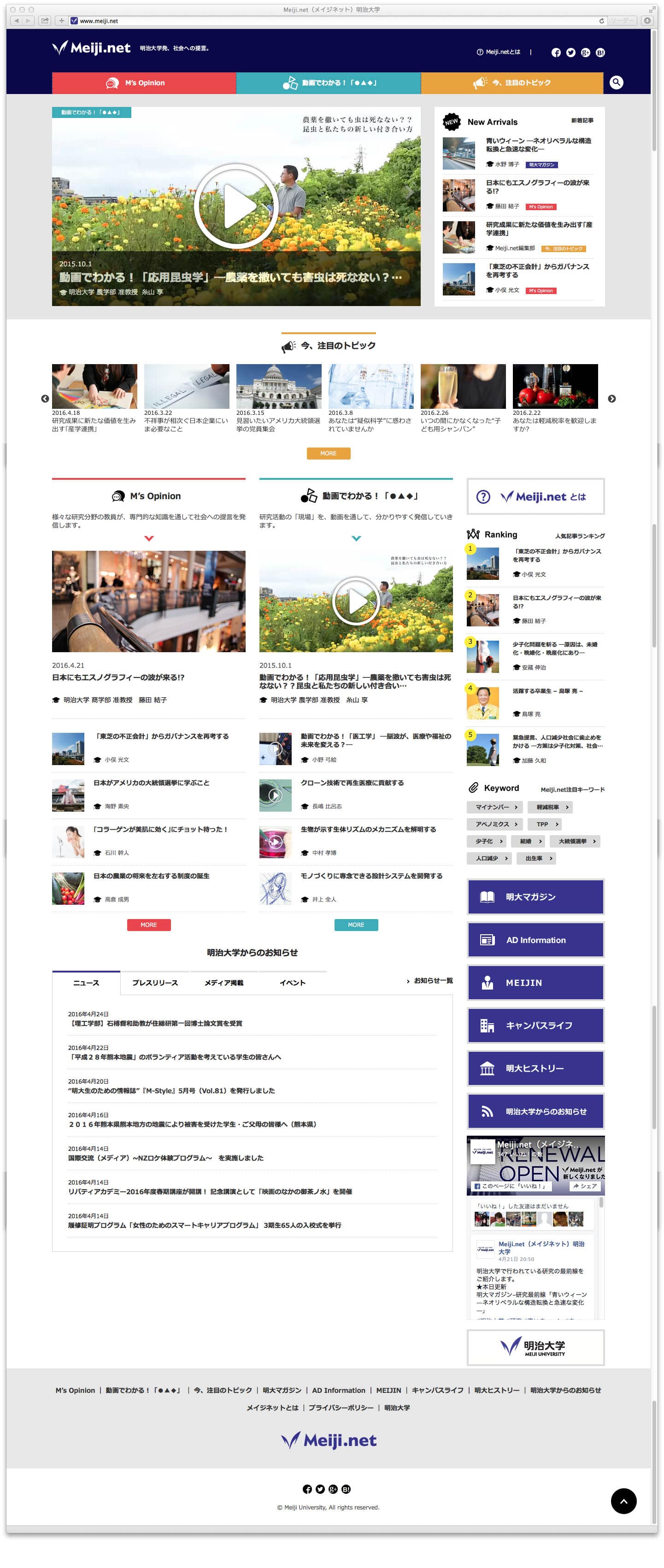Open the MEIJIN sidebar button
The width and height of the screenshot is (664, 1568).
pyautogui.click(x=535, y=983)
